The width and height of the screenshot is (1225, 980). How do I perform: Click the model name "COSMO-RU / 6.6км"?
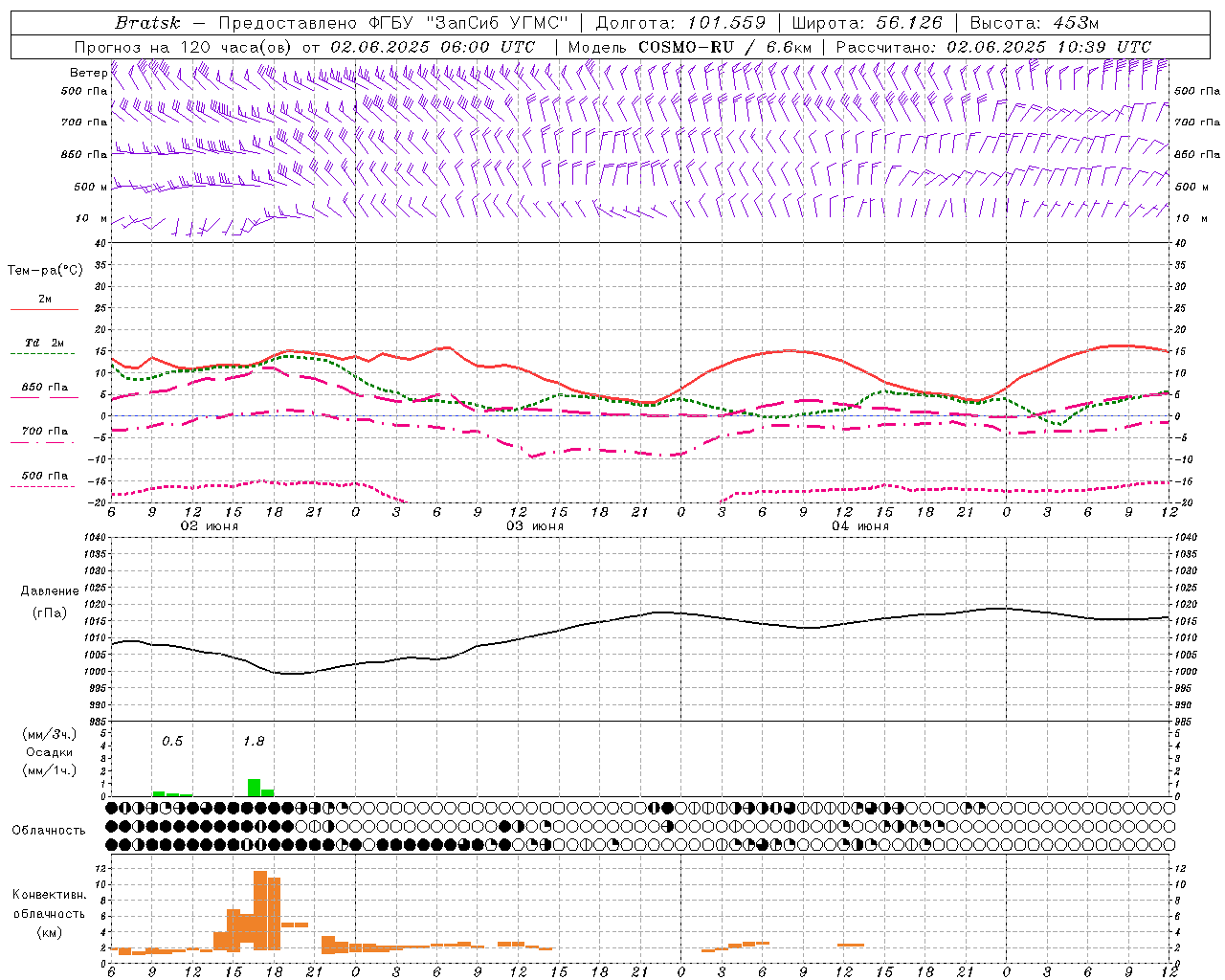click(x=725, y=47)
